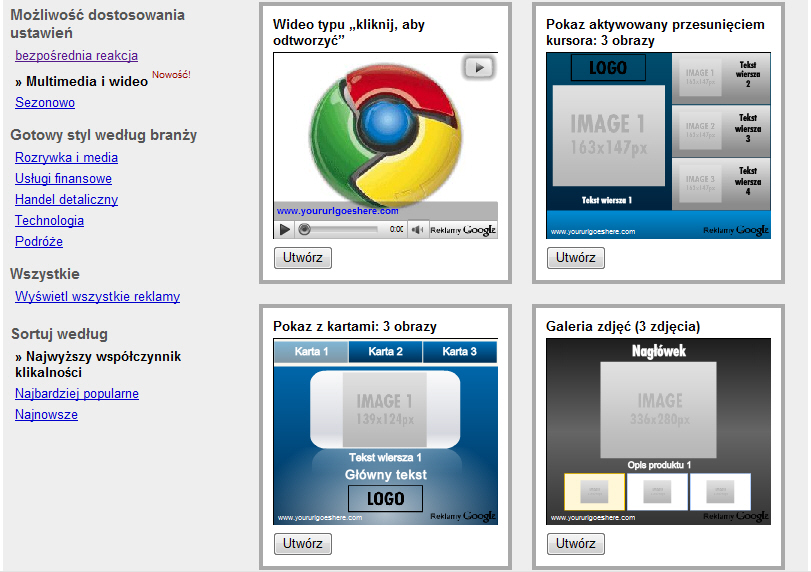Select the Karta 2 tab

click(385, 352)
